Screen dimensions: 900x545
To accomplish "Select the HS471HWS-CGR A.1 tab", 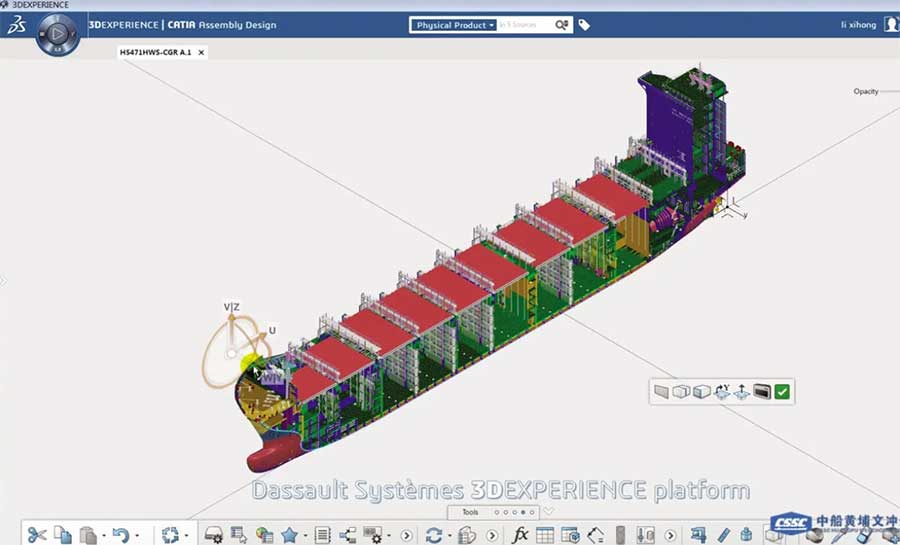I will [154, 52].
